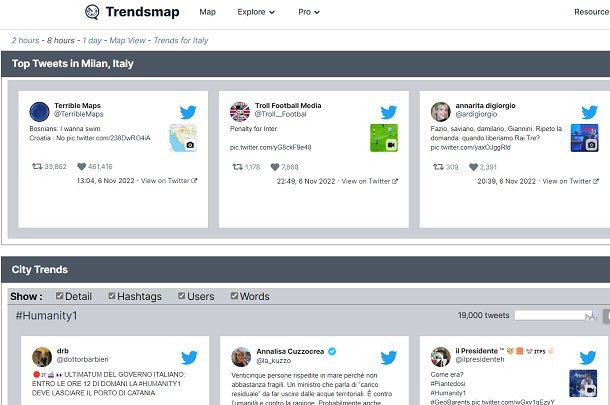Expand the Explore dropdown menu

pos(256,12)
